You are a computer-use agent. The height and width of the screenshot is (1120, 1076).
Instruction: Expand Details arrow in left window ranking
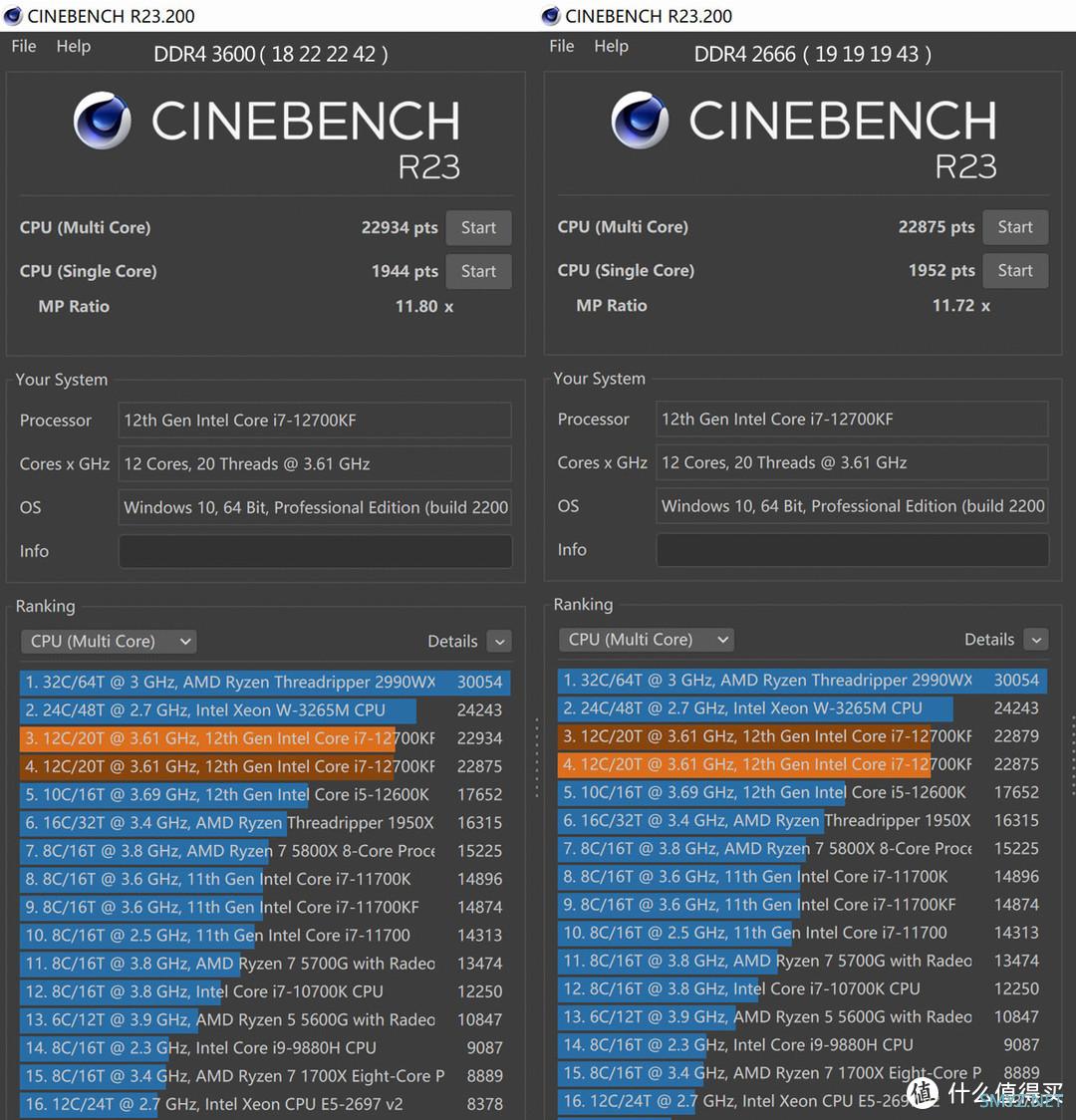point(500,642)
